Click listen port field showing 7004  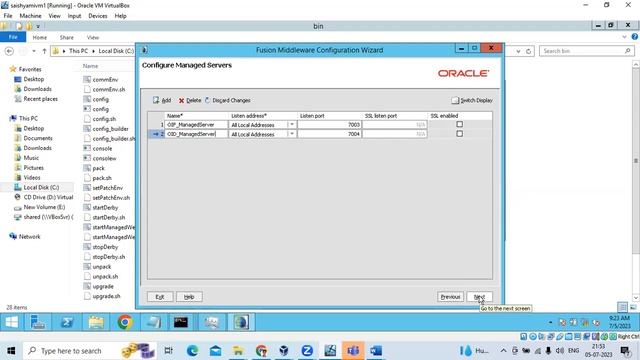click(329, 134)
